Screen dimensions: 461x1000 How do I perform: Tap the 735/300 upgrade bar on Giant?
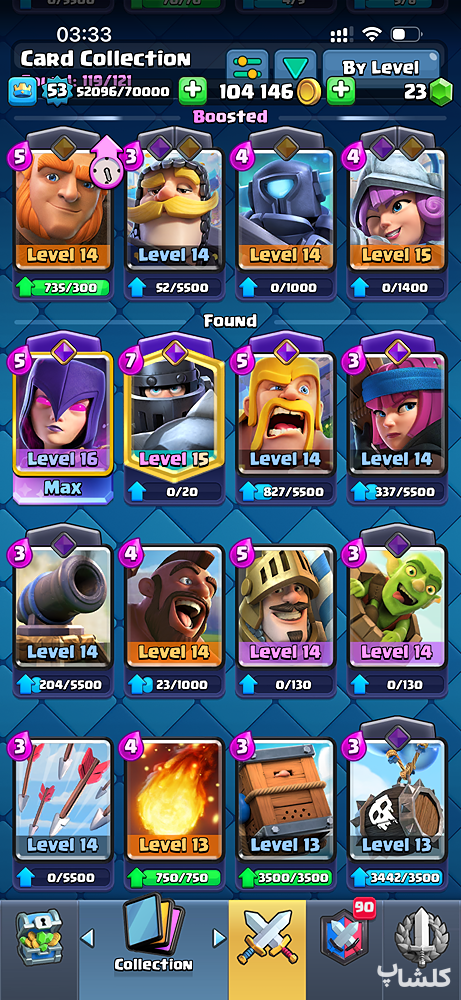(x=62, y=288)
